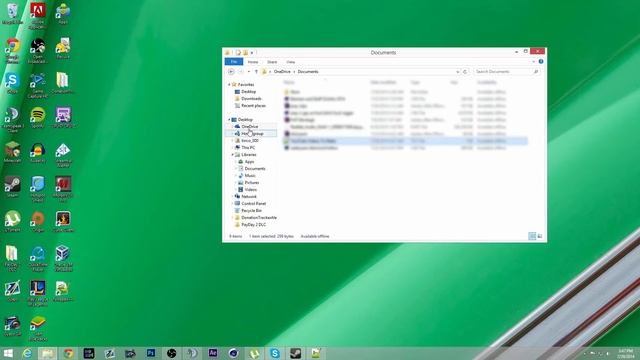Select OneDrive in the navigation pane
640x360 pixels.
(x=247, y=127)
